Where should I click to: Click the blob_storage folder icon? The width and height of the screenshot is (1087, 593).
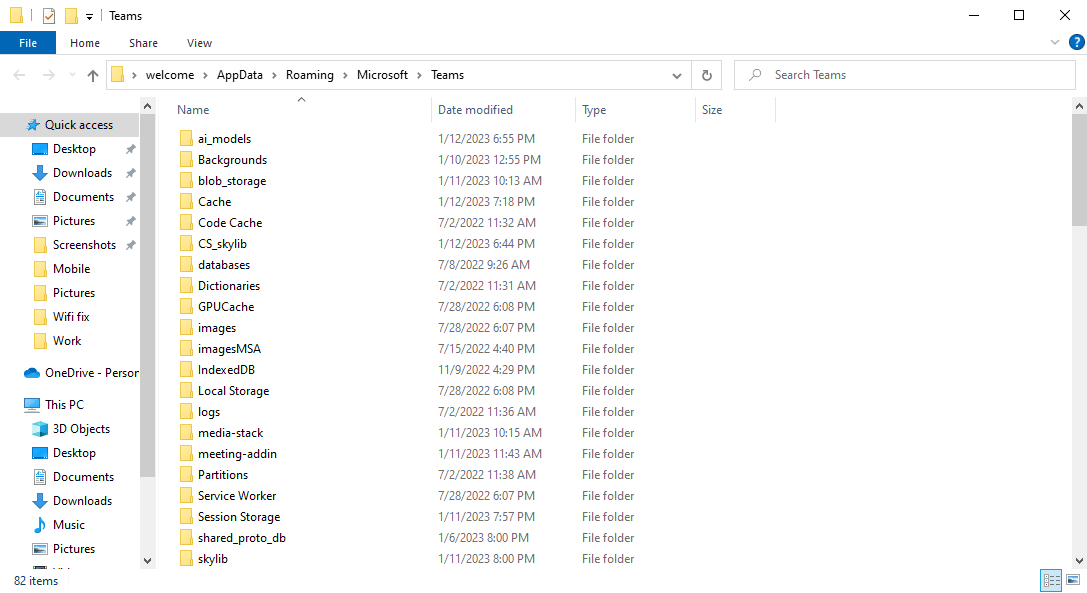pyautogui.click(x=186, y=180)
